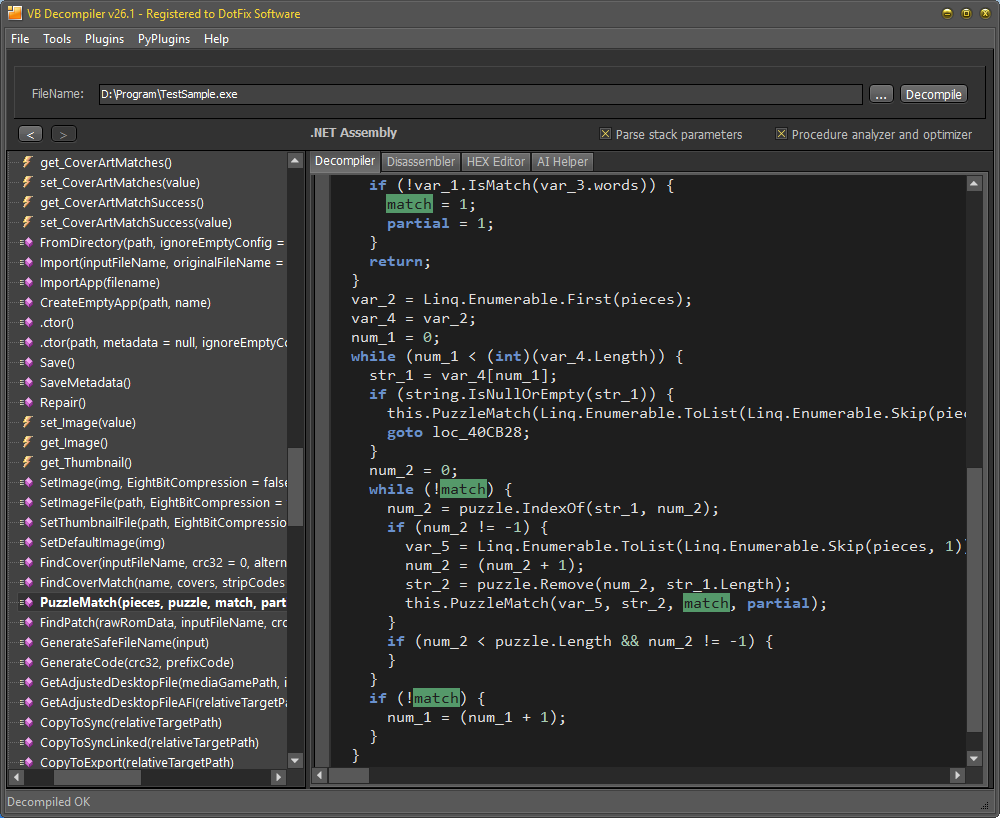
Task: Click the lightning icon beside get_CoverArtMatchSuccess()
Action: click(27, 202)
